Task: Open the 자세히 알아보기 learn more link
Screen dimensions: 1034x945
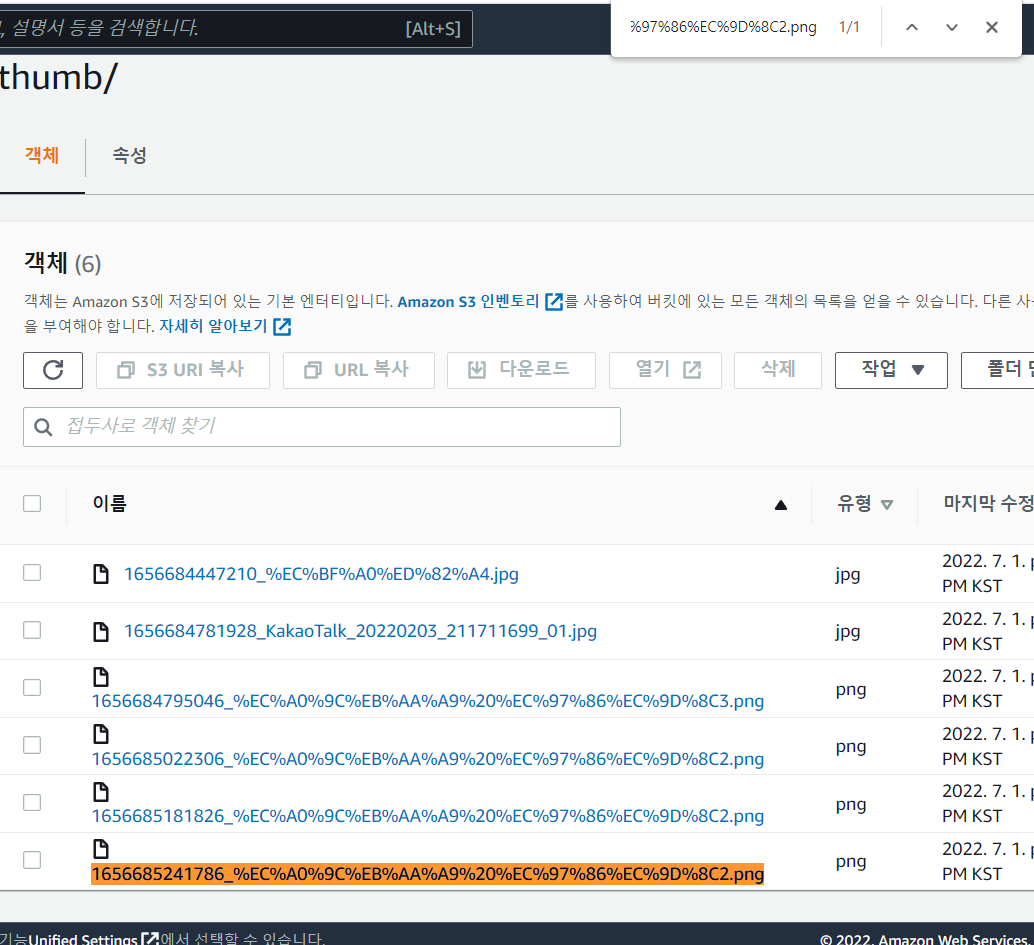Action: pyautogui.click(x=213, y=326)
